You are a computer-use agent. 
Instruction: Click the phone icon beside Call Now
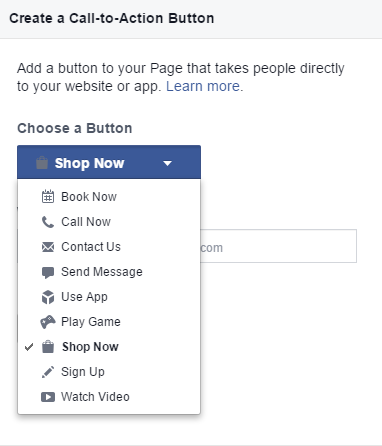pyautogui.click(x=48, y=222)
